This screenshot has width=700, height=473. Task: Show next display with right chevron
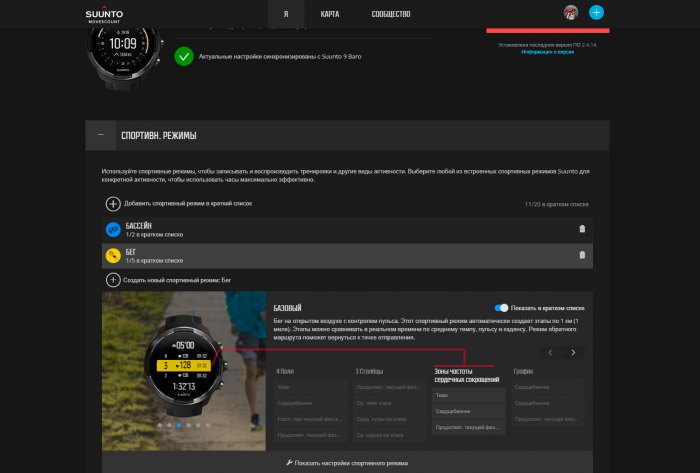point(573,353)
